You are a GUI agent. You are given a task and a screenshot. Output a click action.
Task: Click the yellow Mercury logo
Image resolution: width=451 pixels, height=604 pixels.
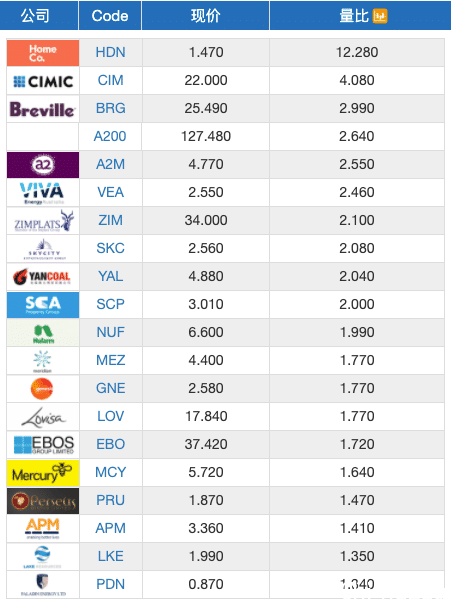(43, 473)
